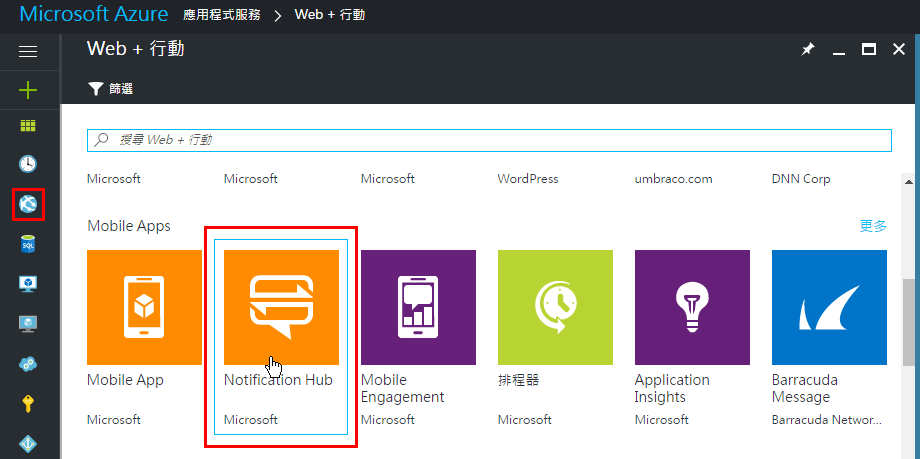This screenshot has height=459, width=920.
Task: Maximize the Web + 行動 blade
Action: (868, 50)
